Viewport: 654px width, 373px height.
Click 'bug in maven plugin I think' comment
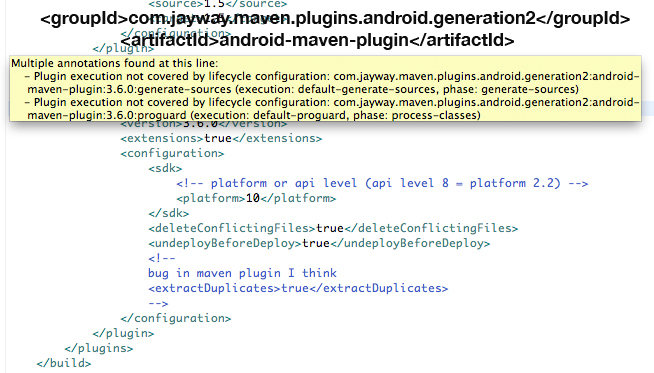[242, 273]
